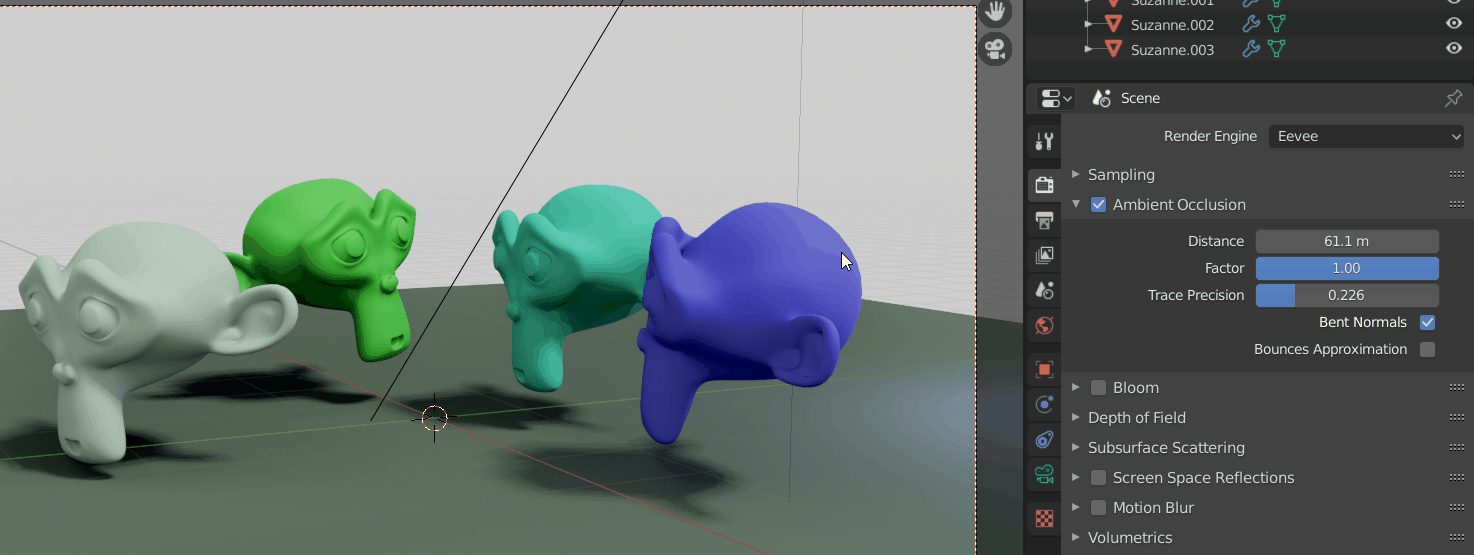The image size is (1474, 555).
Task: Enable Bounces Approximation checkbox
Action: [x=1427, y=350]
